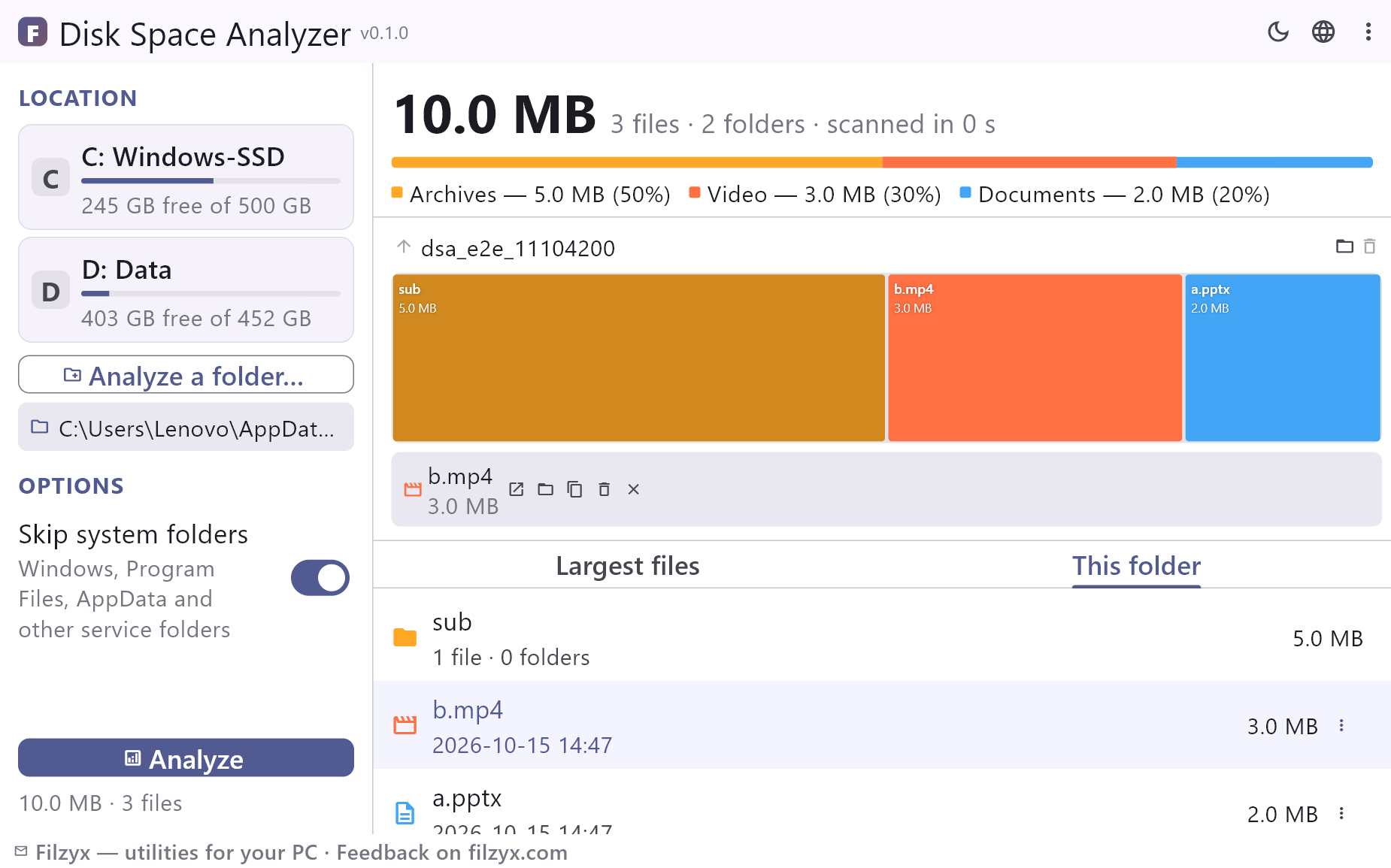This screenshot has width=1391, height=868.
Task: Open dsa_e2e folder in explorer icon
Action: point(1344,246)
